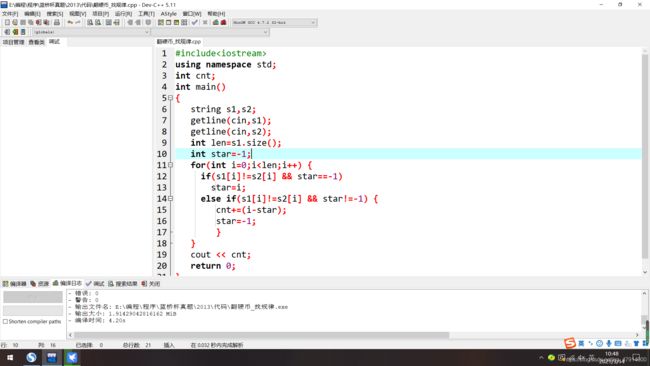Open the AStyle menu

coord(168,14)
